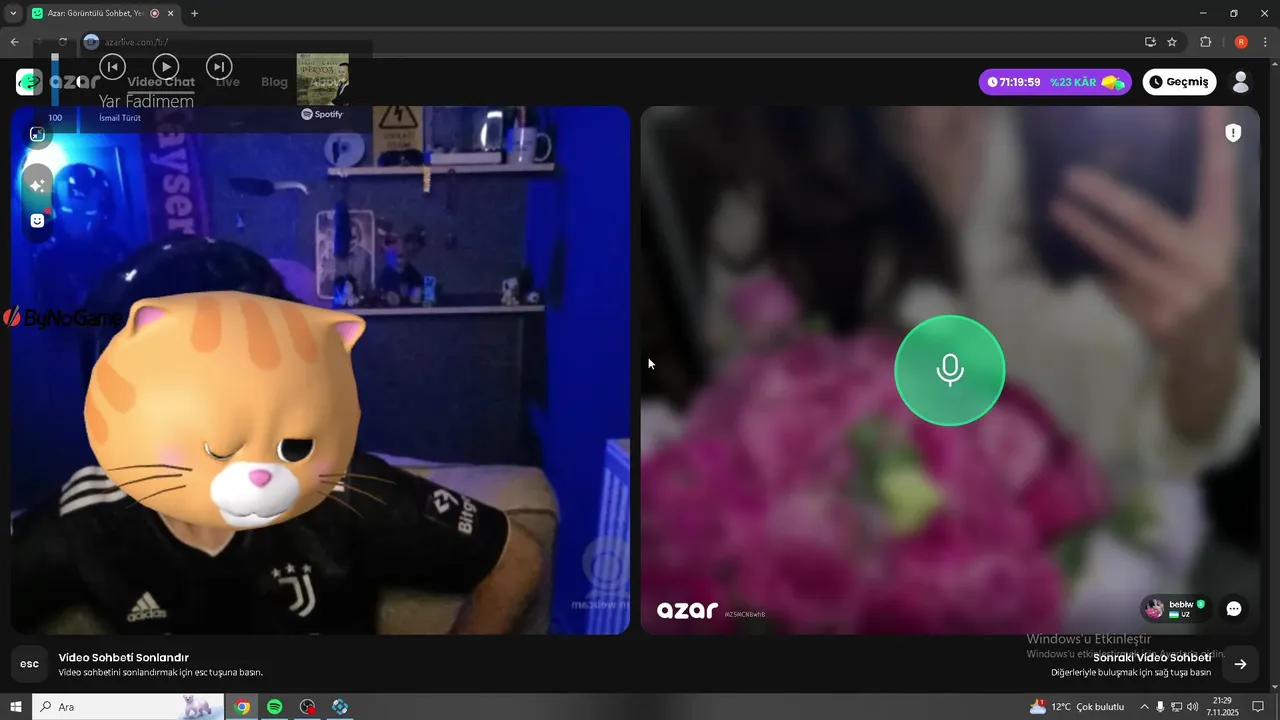
Task: Open the network icon in tray
Action: (1176, 707)
